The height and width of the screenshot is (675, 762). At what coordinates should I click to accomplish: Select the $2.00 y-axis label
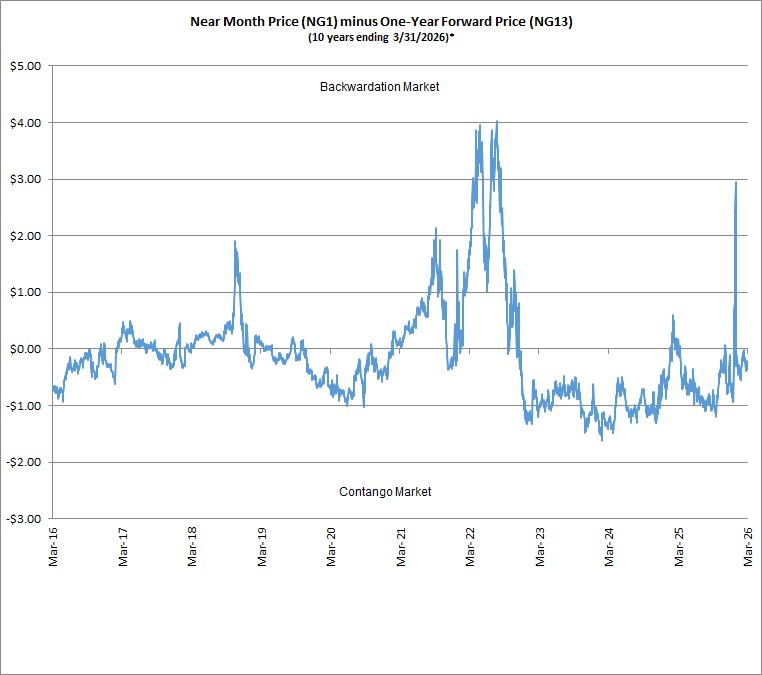point(26,236)
